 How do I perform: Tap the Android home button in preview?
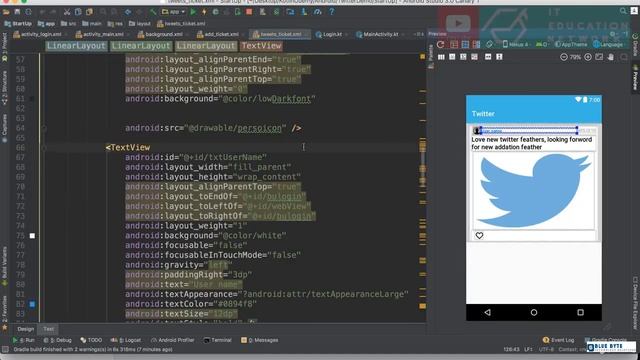(534, 312)
